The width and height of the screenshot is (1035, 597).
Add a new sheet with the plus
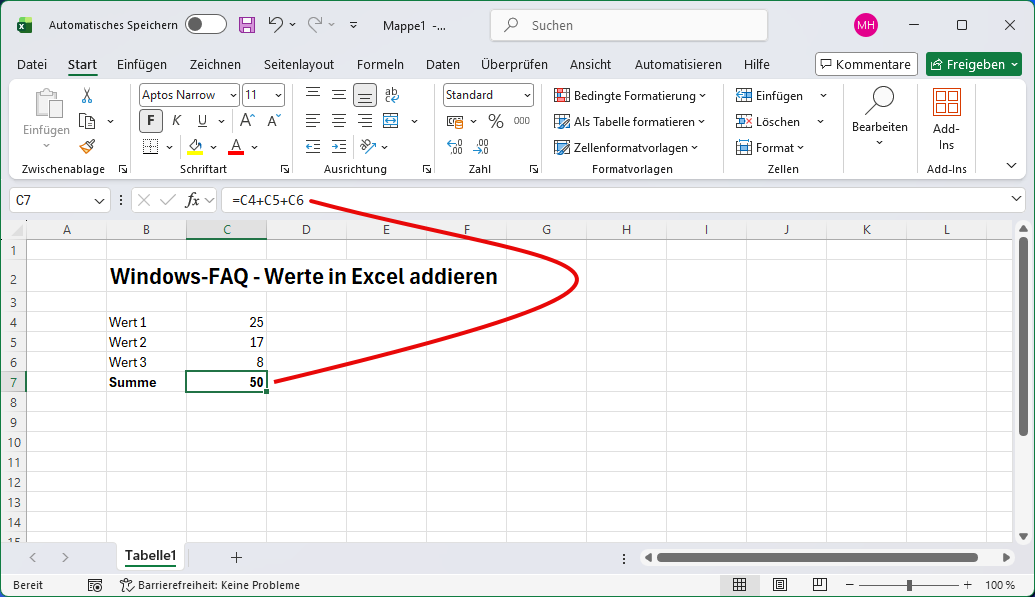pos(236,558)
